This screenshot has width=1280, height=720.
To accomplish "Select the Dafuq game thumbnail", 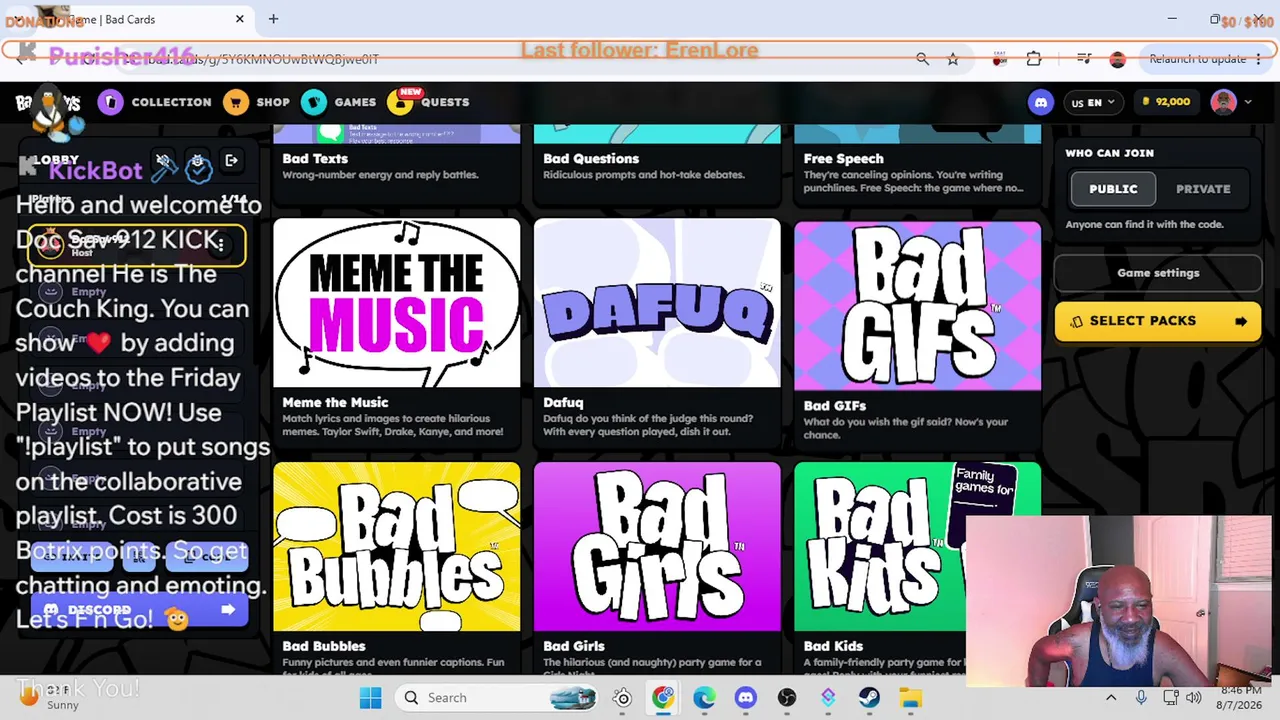I will click(x=657, y=303).
